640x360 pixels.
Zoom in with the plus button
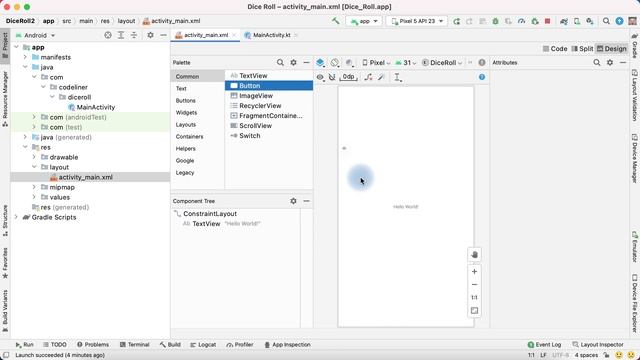click(474, 271)
